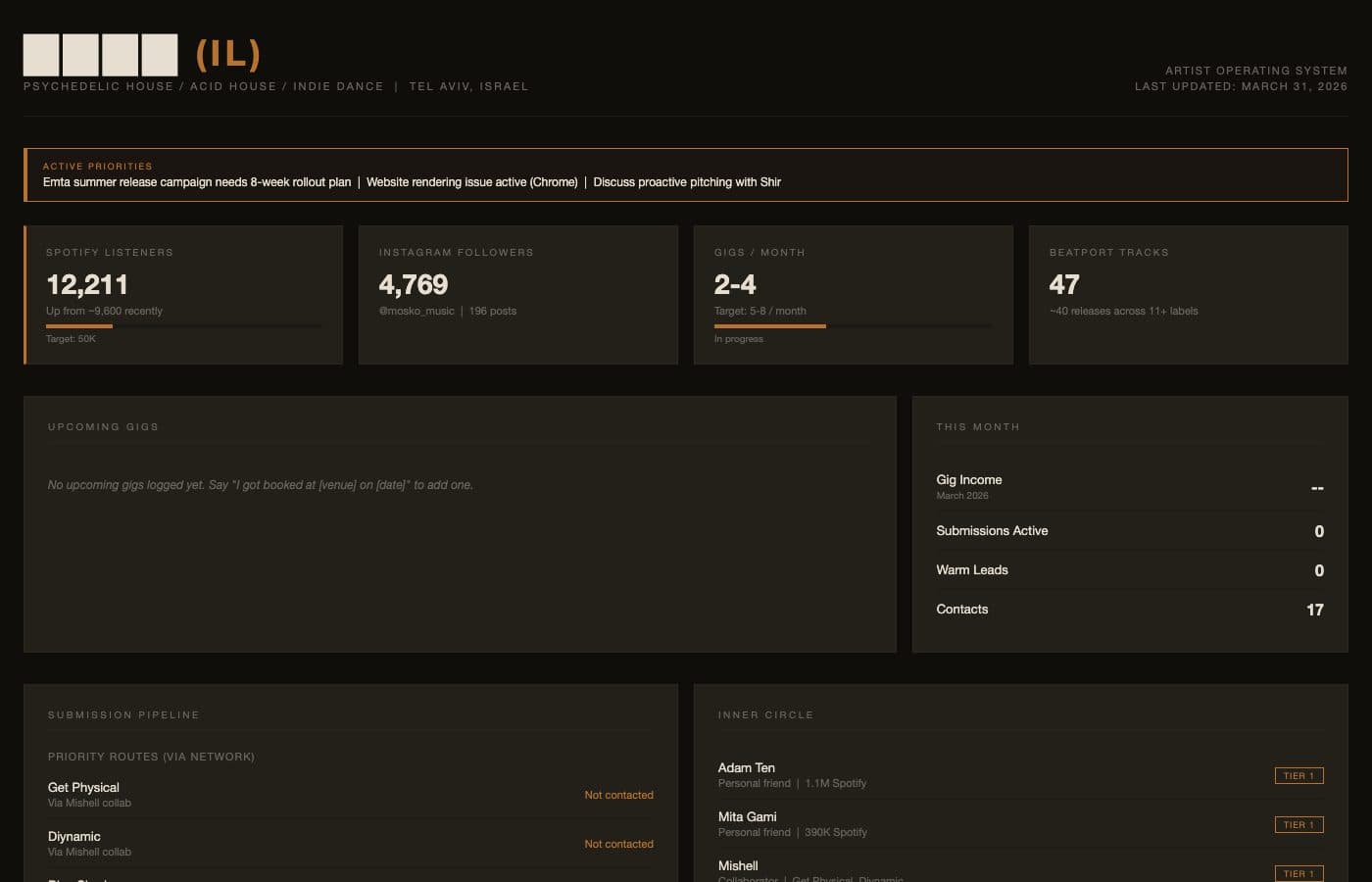Screen dimensions: 1372x882
Task: Click 'Not contacted' status for Diynamic
Action: [x=618, y=844]
